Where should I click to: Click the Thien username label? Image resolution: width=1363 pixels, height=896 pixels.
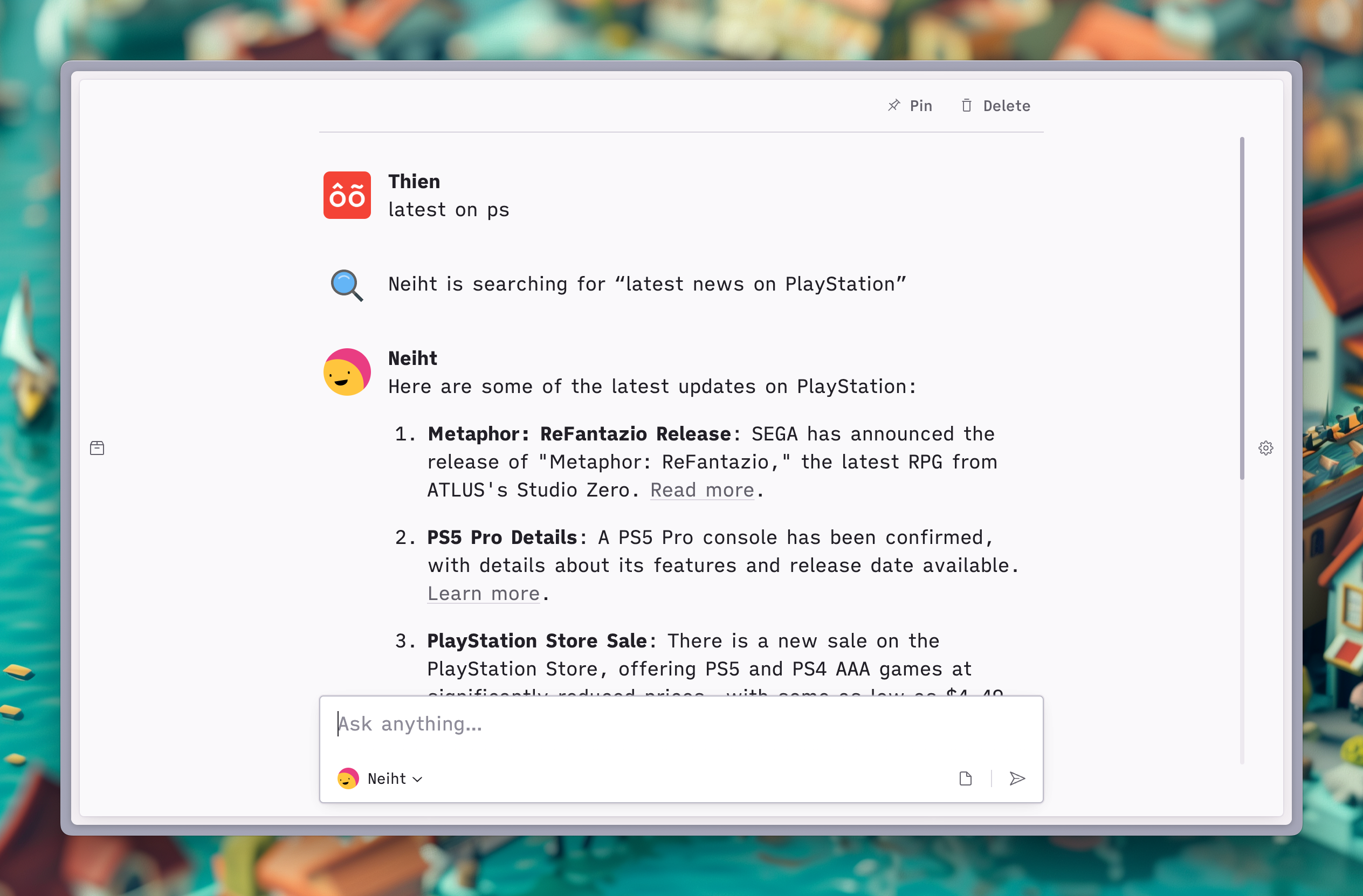[x=414, y=182]
